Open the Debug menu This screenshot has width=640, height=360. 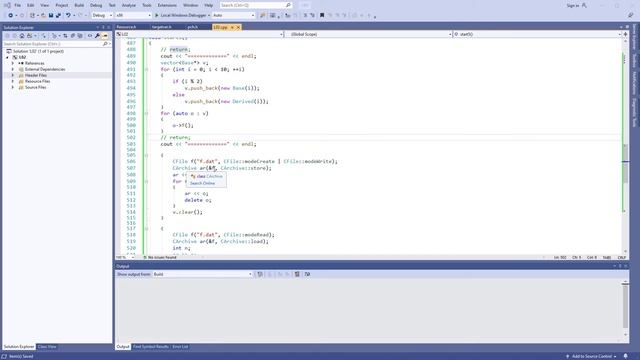pos(96,5)
